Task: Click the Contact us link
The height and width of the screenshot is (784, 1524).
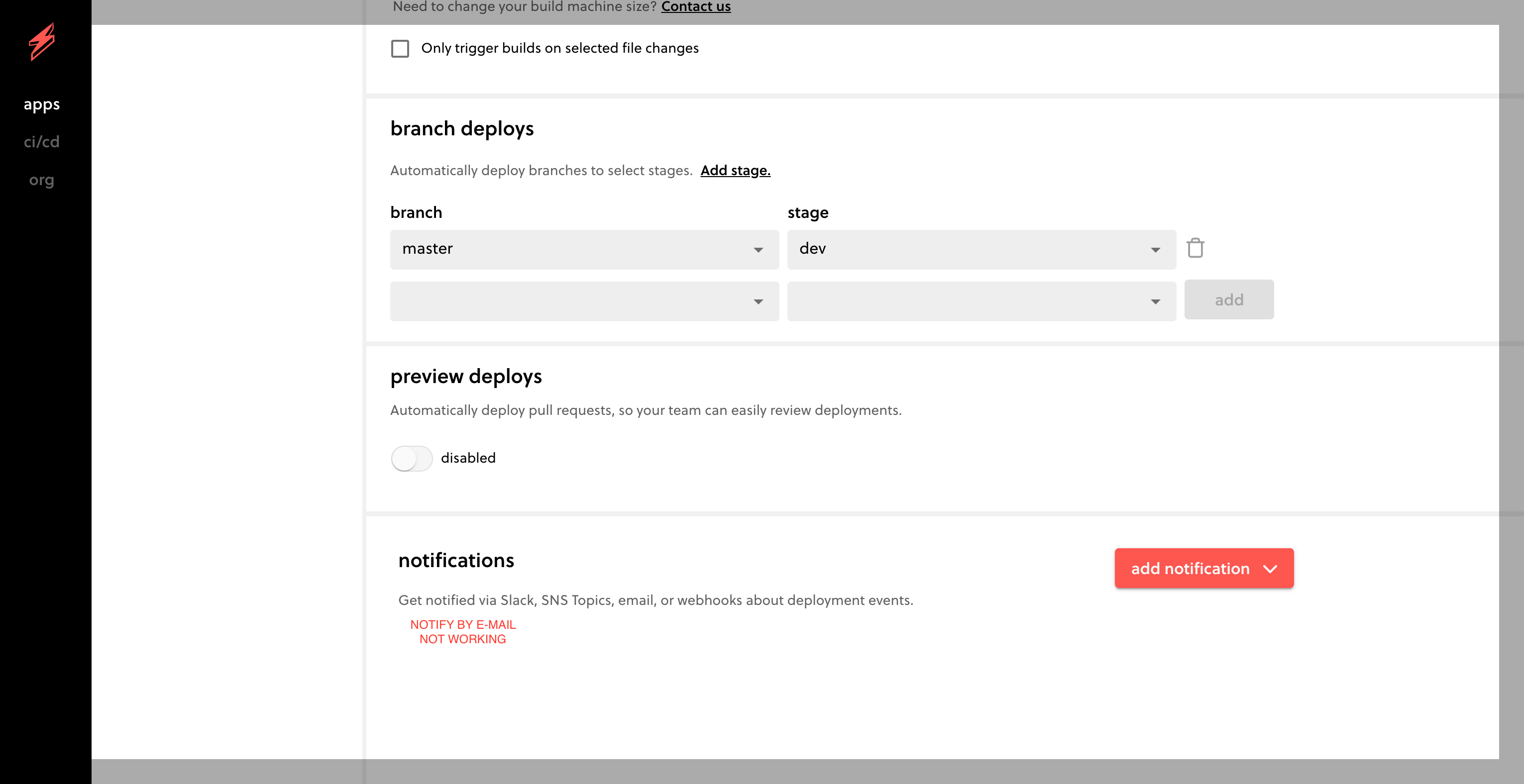Action: pyautogui.click(x=696, y=7)
